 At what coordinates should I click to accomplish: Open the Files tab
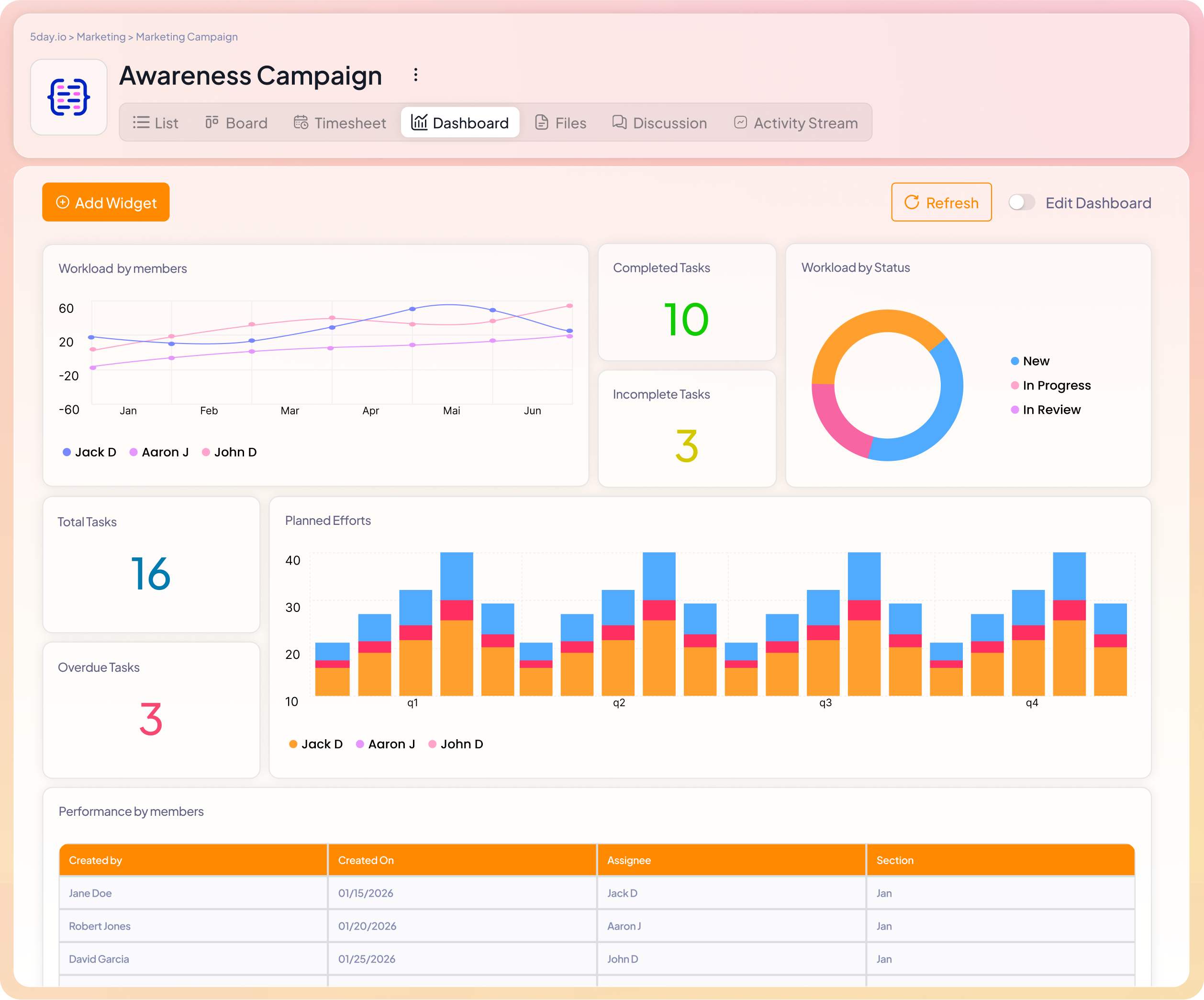click(560, 122)
